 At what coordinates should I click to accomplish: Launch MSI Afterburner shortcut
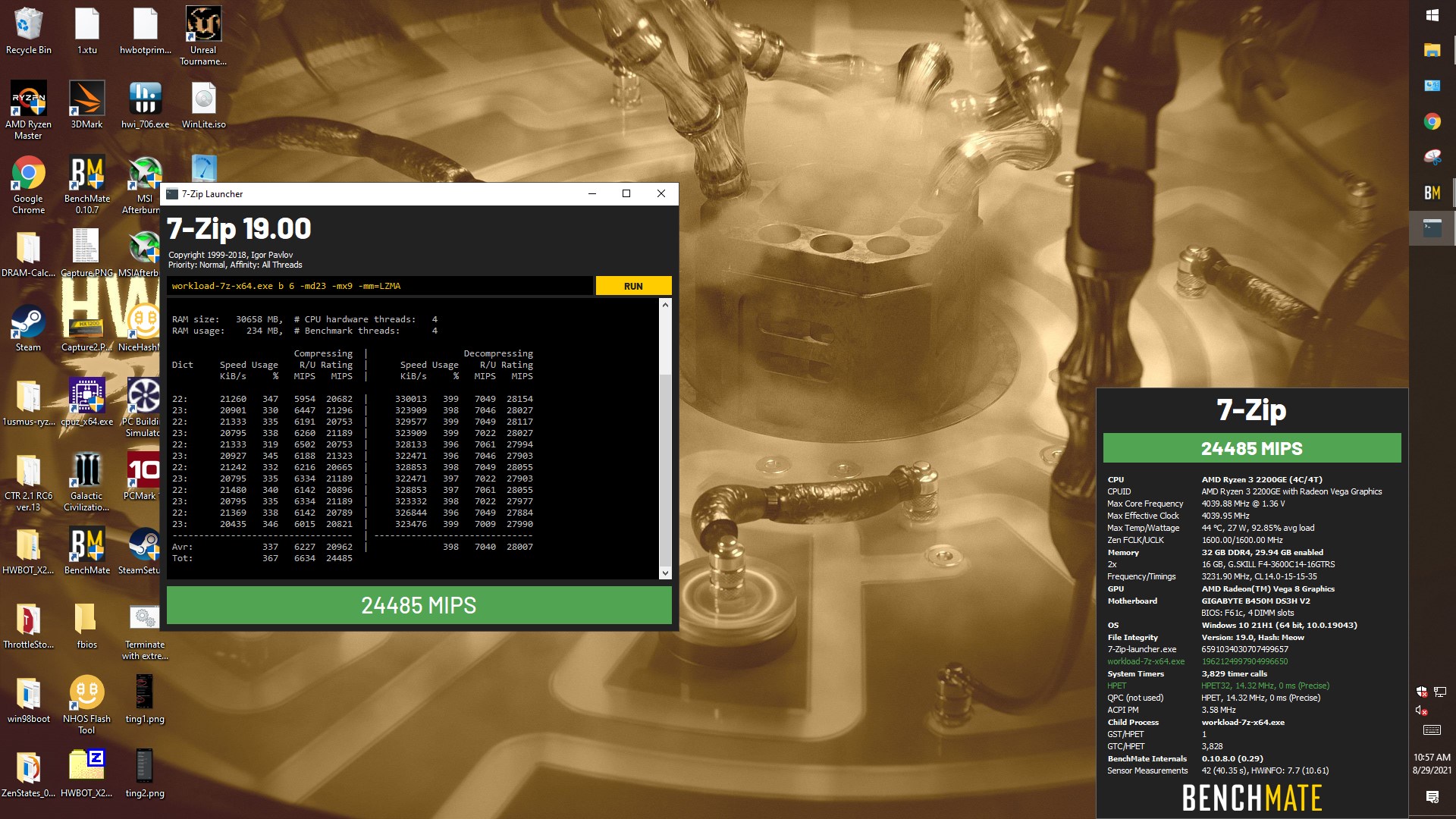[x=143, y=184]
